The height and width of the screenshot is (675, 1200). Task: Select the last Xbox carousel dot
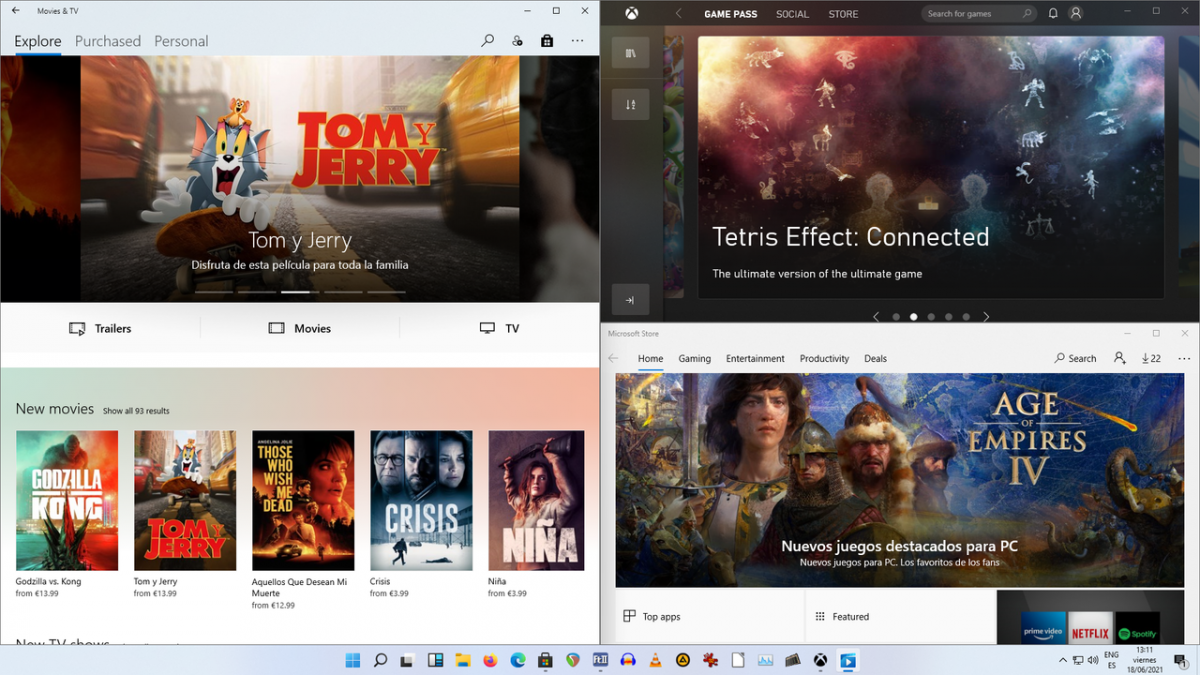(x=966, y=317)
